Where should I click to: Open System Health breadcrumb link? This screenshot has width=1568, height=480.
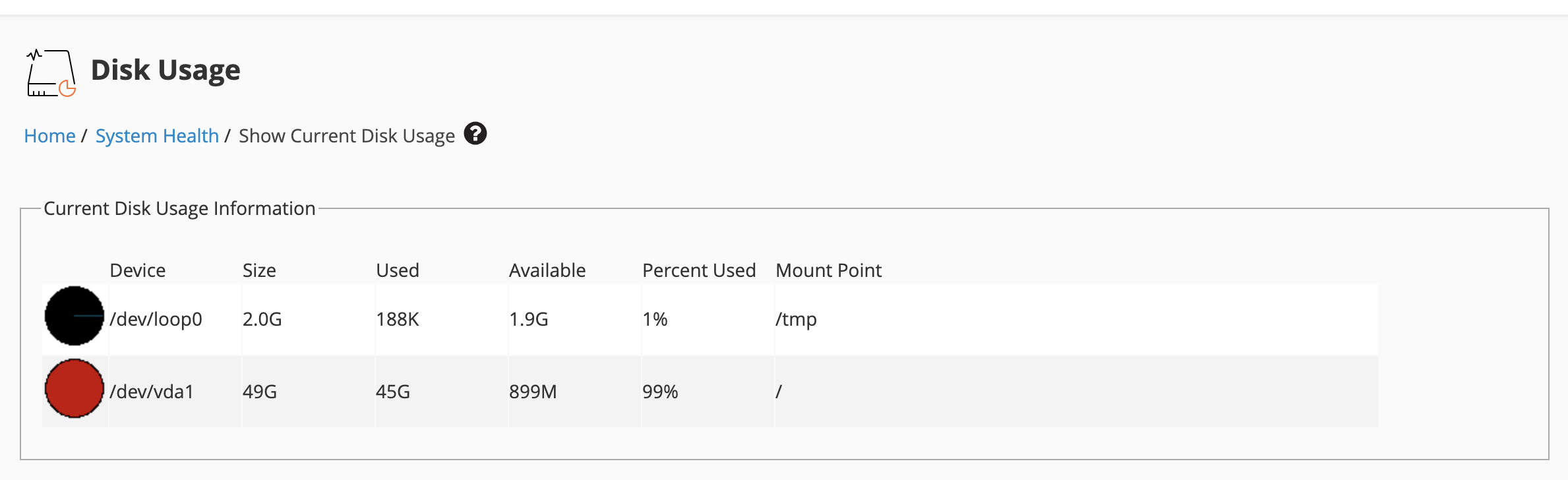click(157, 136)
